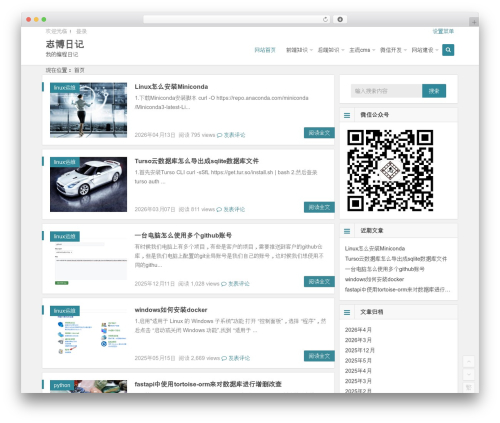The height and width of the screenshot is (423, 500).
Task: Open recent article Turso sqlite in sidebar
Action: [x=396, y=259]
